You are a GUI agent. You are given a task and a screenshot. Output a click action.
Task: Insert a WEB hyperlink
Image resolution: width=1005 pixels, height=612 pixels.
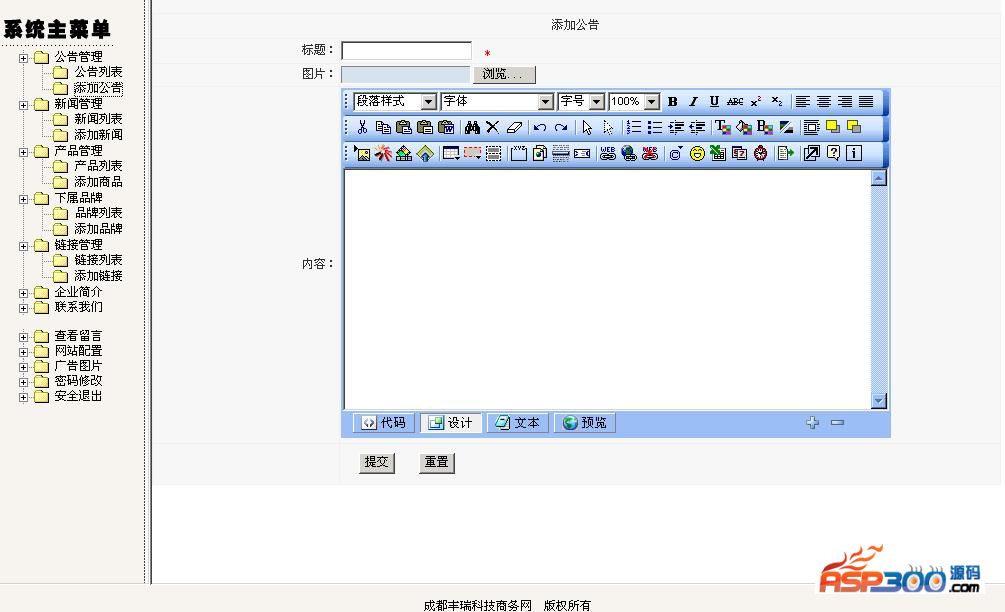[x=607, y=153]
